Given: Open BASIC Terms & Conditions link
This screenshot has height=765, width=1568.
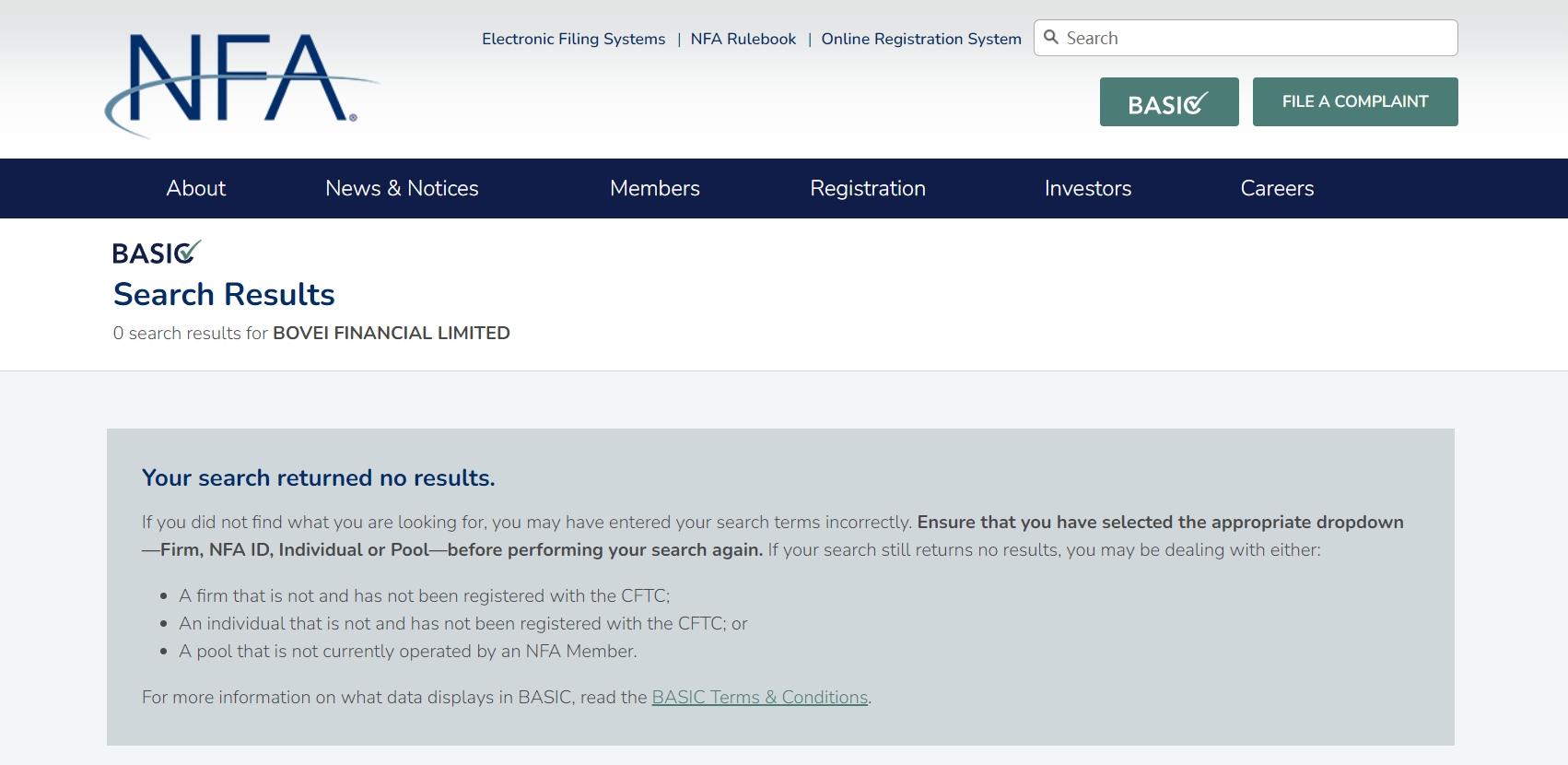Looking at the screenshot, I should click(760, 697).
